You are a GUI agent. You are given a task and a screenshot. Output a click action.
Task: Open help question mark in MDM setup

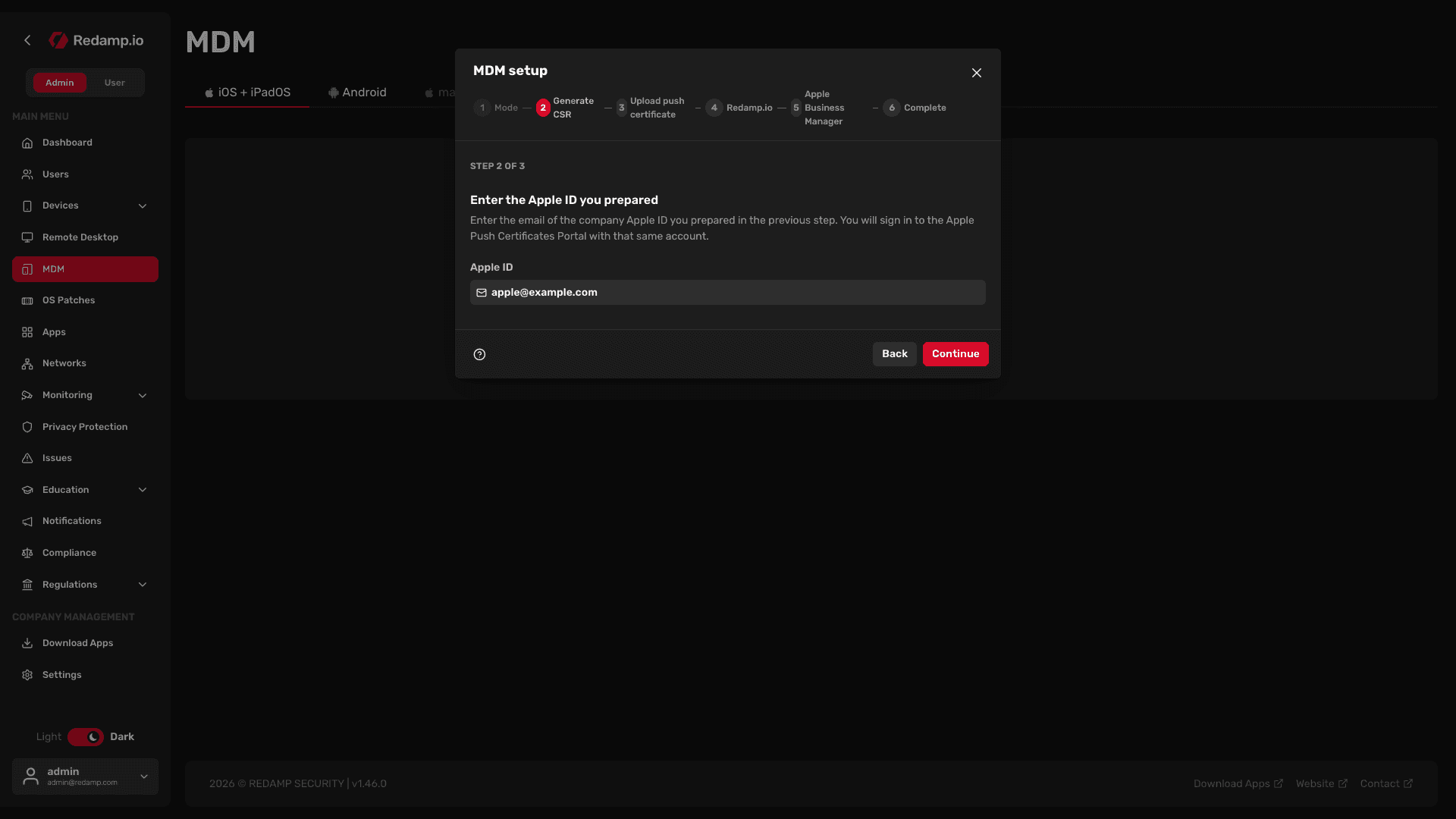pyautogui.click(x=479, y=354)
